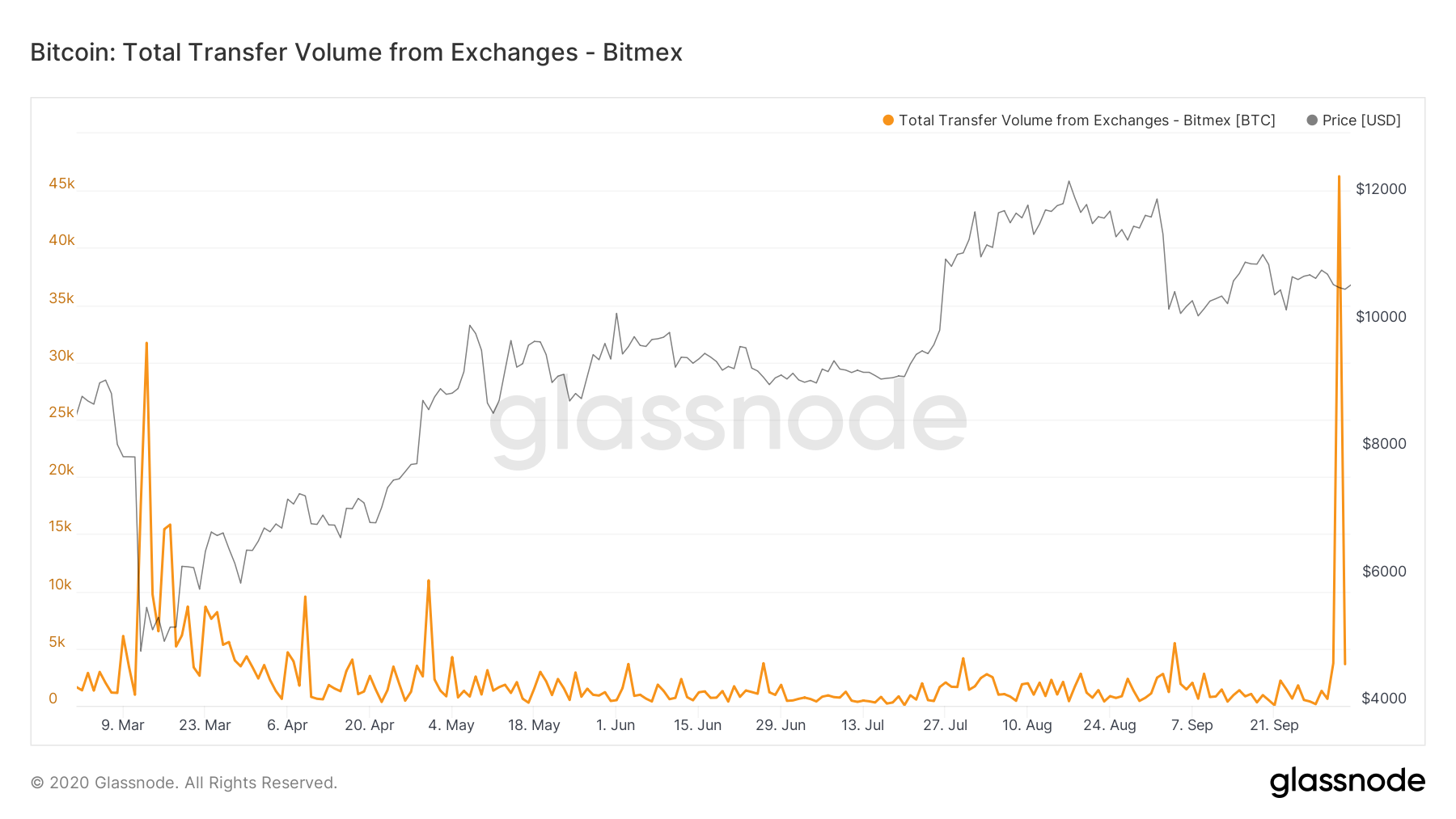Click the "27. Jul" x-axis label

pyautogui.click(x=945, y=725)
